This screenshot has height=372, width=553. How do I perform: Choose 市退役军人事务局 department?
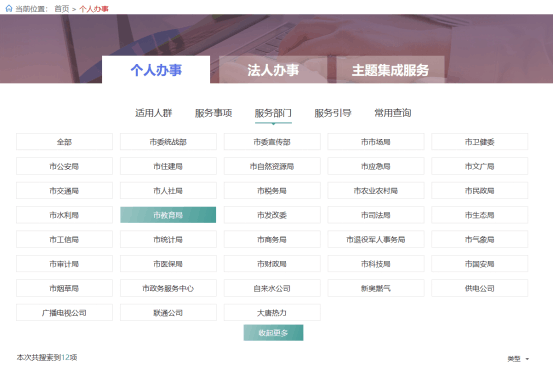[376, 239]
